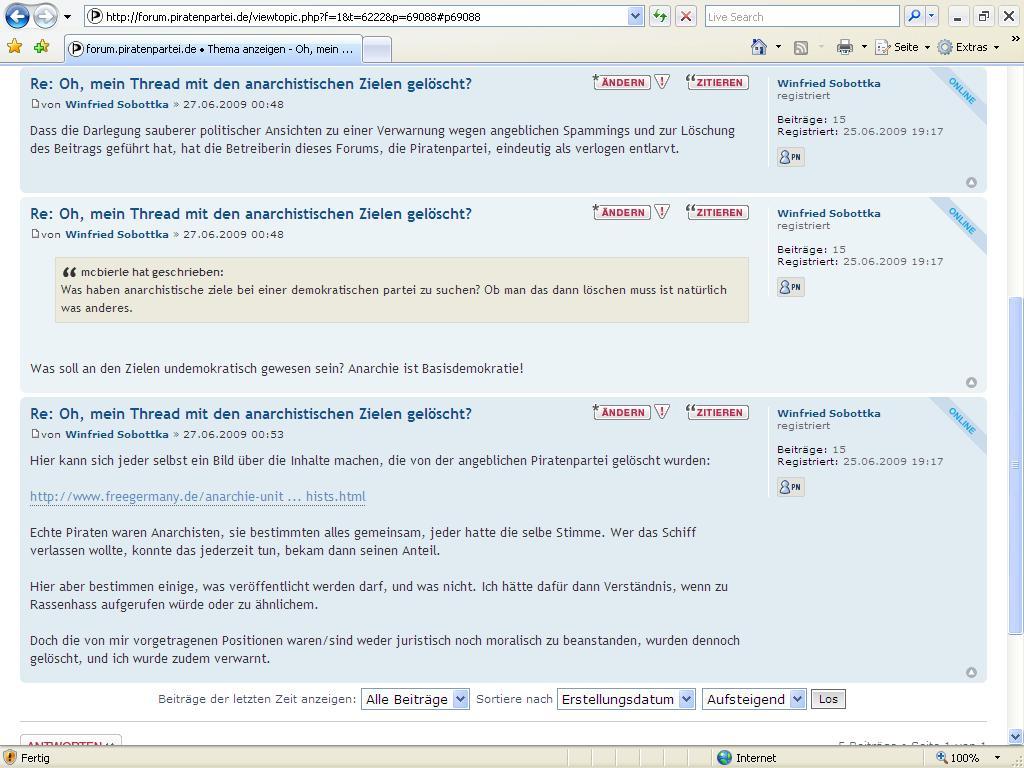Open the first post's title link
This screenshot has width=1024, height=768.
[x=251, y=84]
